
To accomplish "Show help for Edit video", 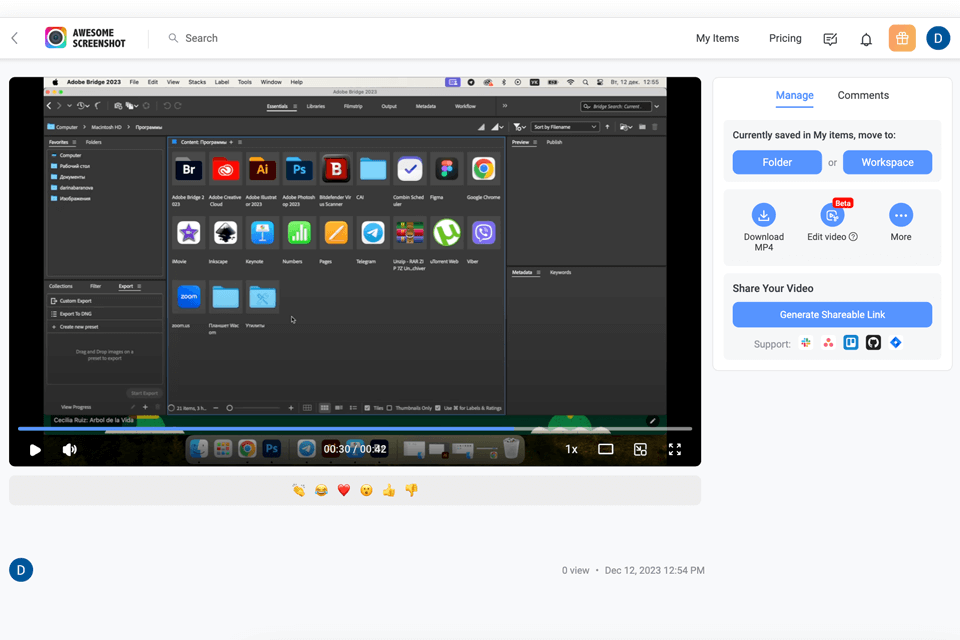I will click(x=853, y=237).
